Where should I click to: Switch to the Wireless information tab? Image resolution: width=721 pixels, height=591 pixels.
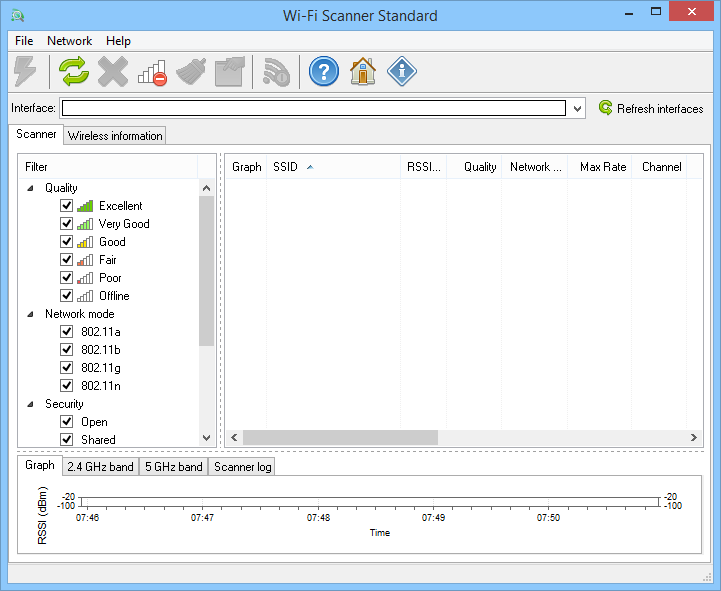(115, 136)
